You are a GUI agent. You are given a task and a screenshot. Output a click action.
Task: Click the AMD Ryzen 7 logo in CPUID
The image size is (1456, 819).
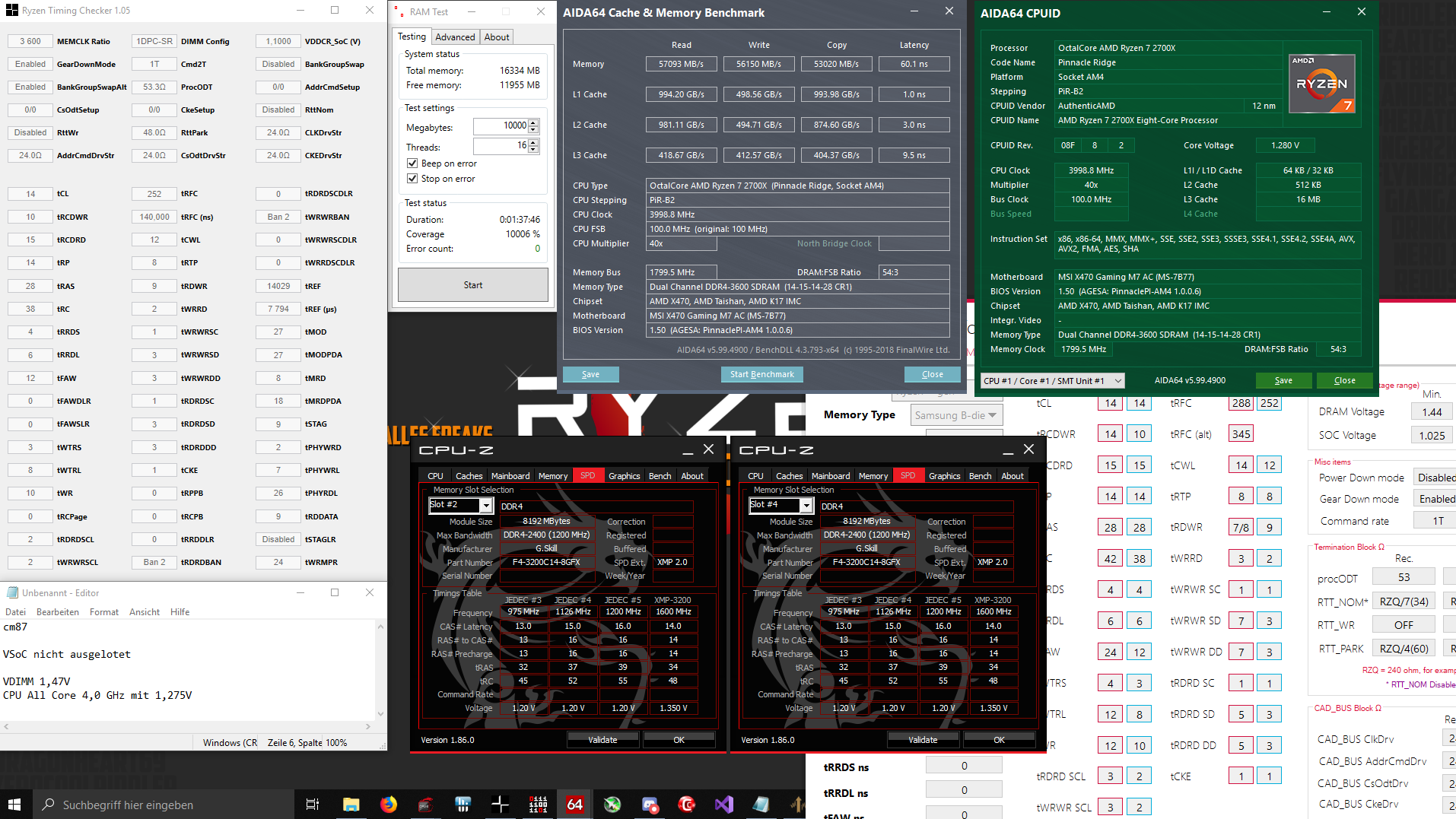click(1322, 84)
